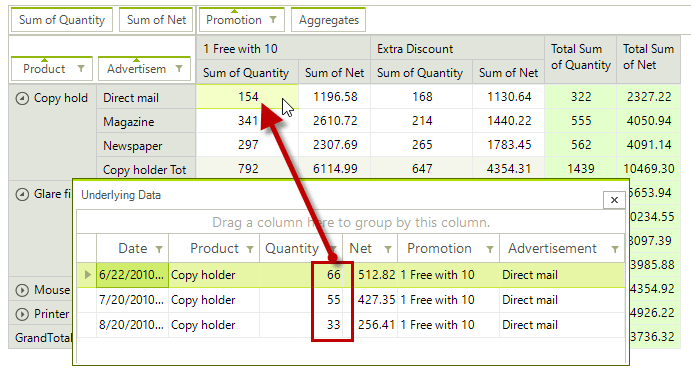This screenshot has width=691, height=374.
Task: Click the Quantity value 33
Action: pos(301,325)
